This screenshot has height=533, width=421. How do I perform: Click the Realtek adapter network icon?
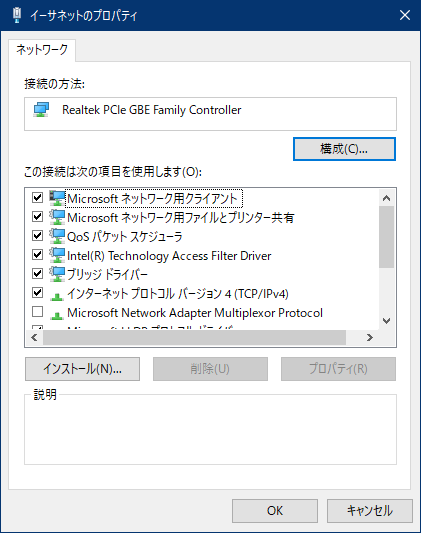click(x=41, y=110)
